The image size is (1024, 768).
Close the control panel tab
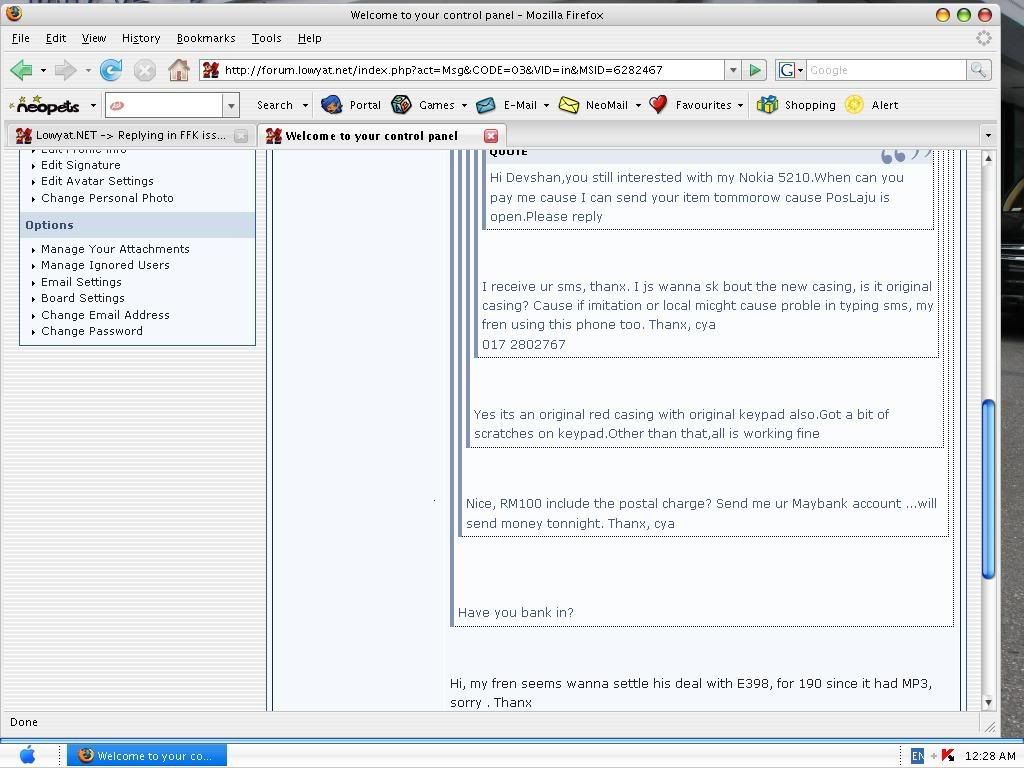491,135
